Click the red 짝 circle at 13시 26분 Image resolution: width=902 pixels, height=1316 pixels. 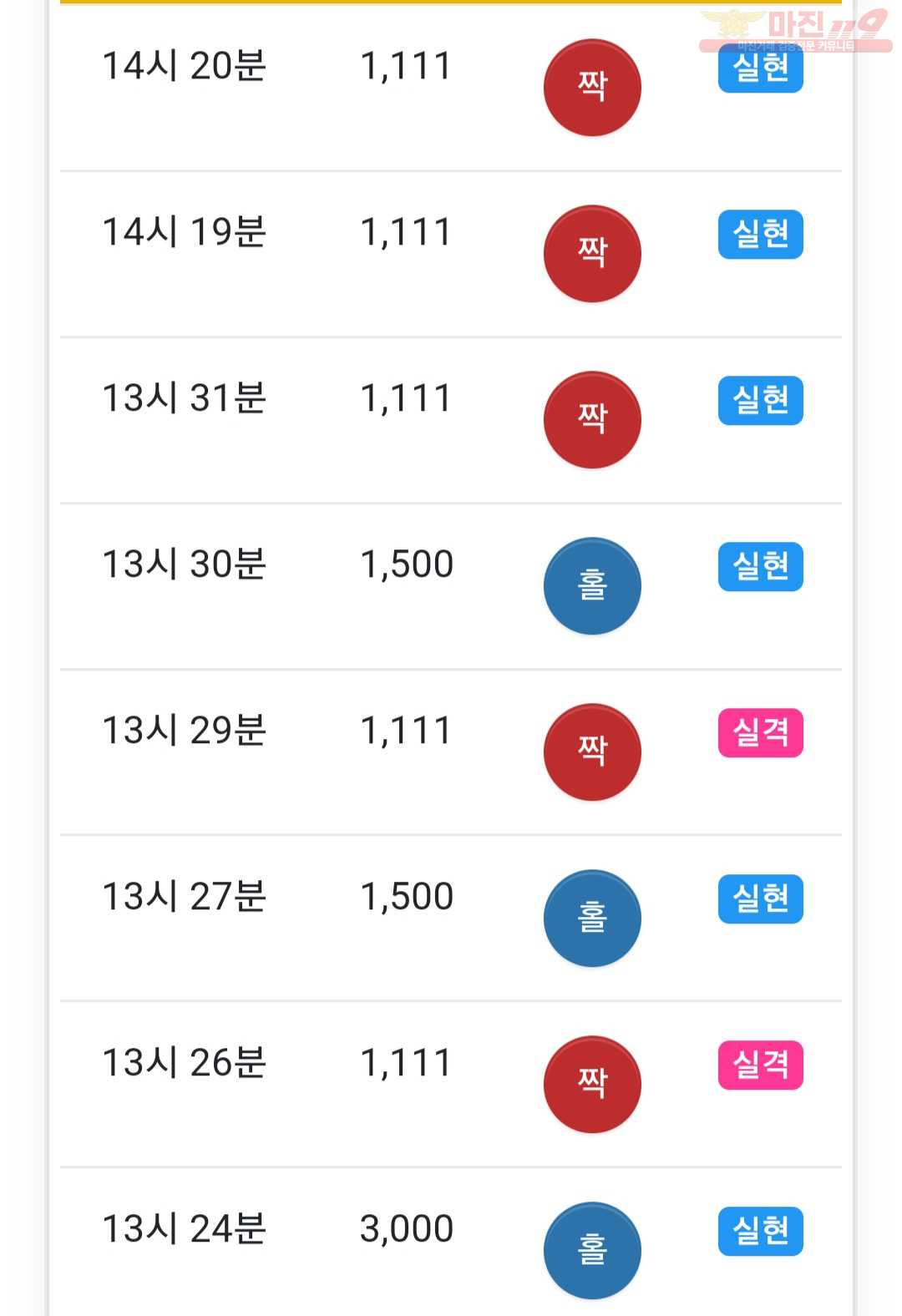point(592,1084)
